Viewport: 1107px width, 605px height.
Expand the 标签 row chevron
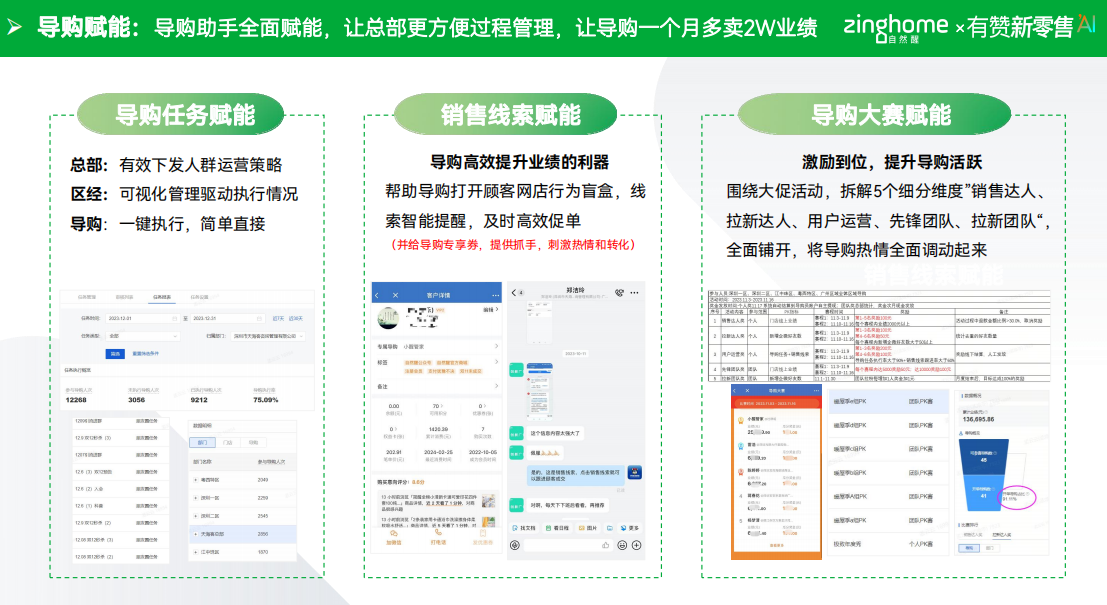pos(496,362)
